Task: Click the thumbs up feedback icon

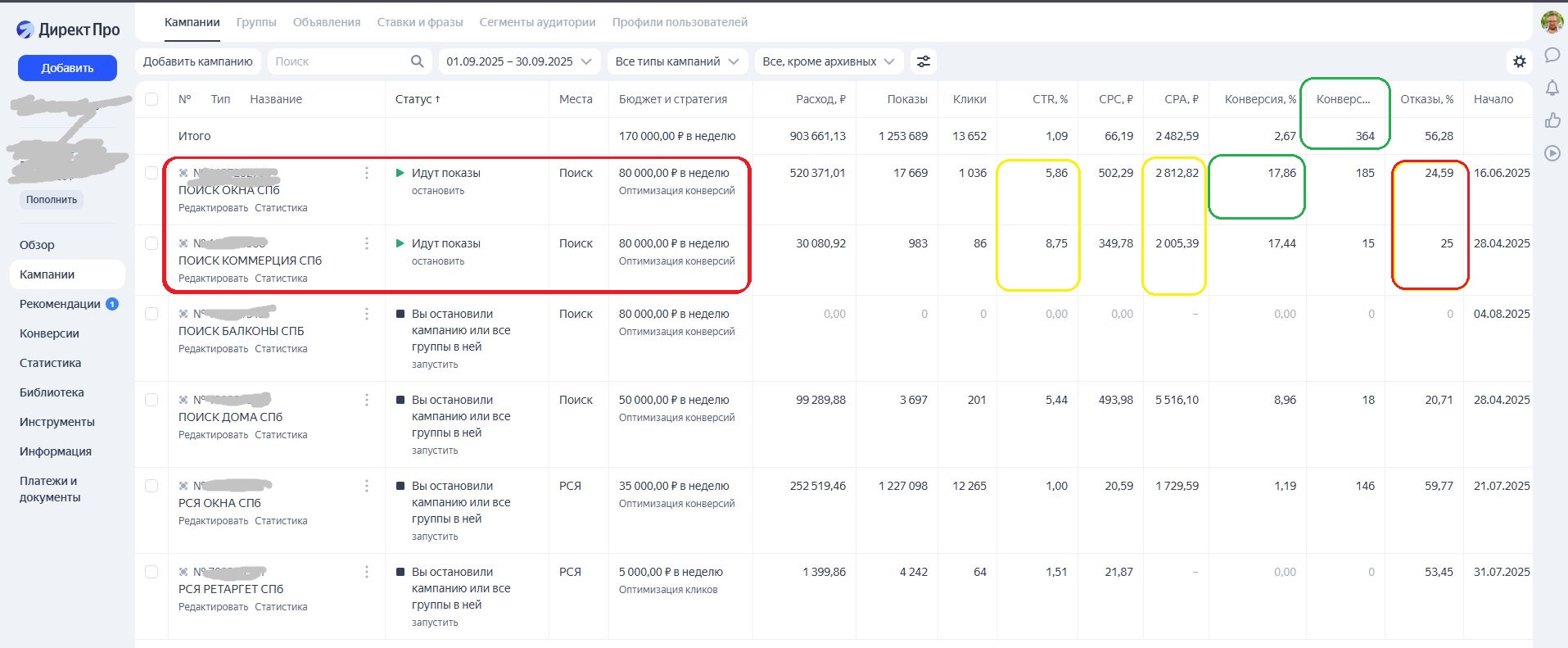Action: pyautogui.click(x=1552, y=120)
